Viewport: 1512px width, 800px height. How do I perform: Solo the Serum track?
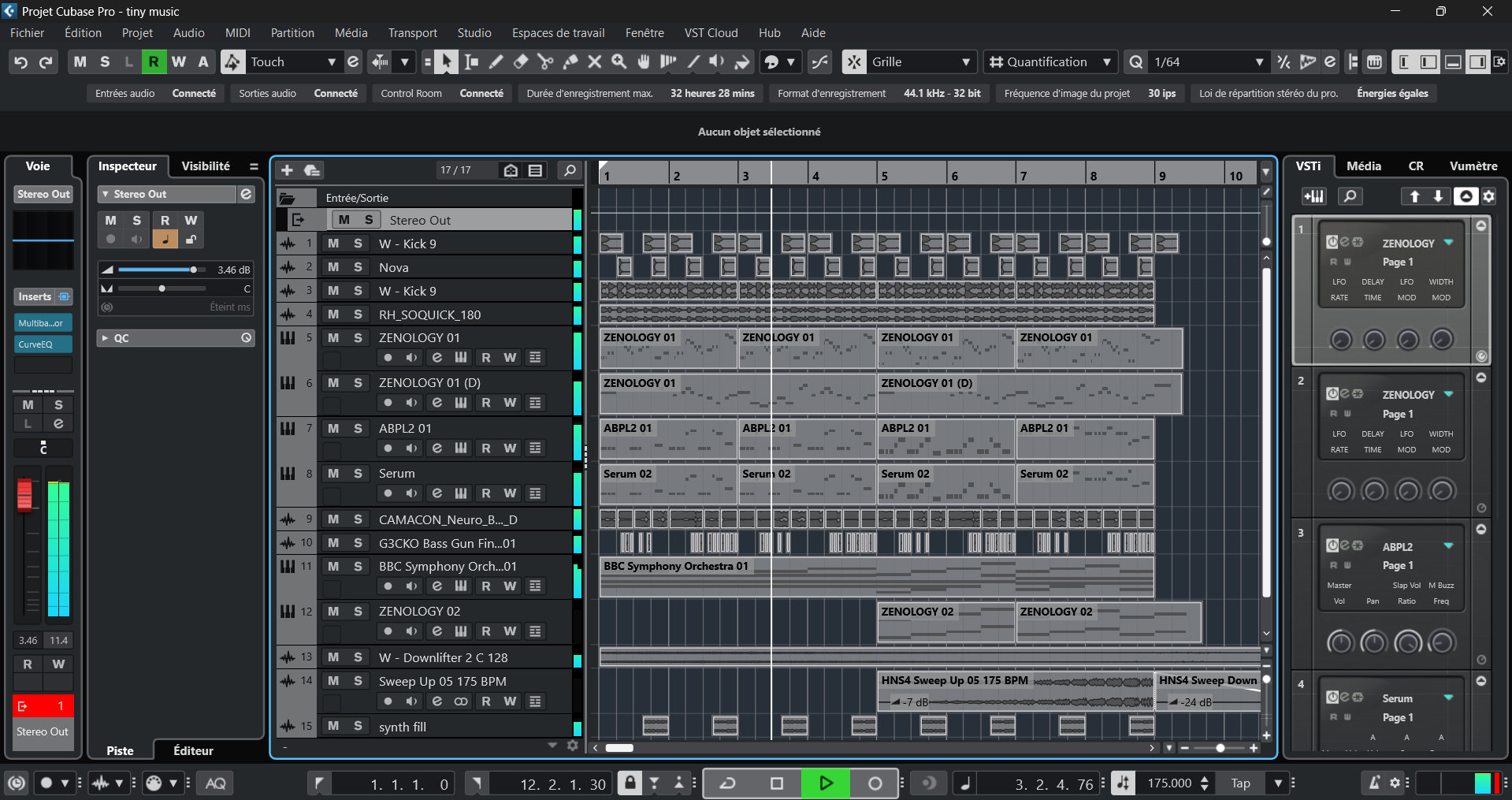click(x=358, y=473)
